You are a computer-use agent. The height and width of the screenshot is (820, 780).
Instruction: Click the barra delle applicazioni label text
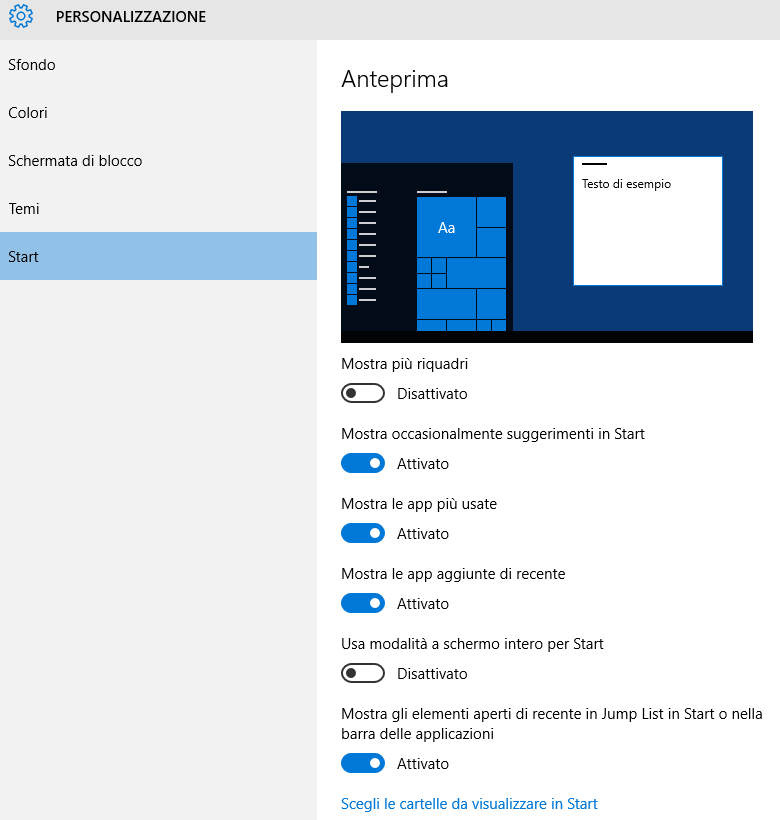coord(417,734)
